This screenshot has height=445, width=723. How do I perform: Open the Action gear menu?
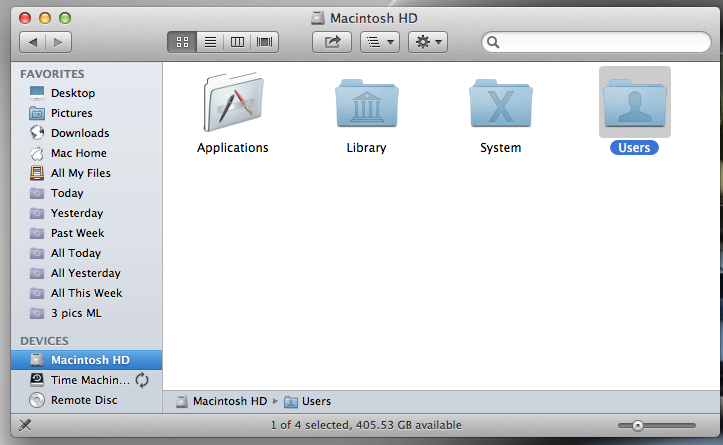(428, 42)
